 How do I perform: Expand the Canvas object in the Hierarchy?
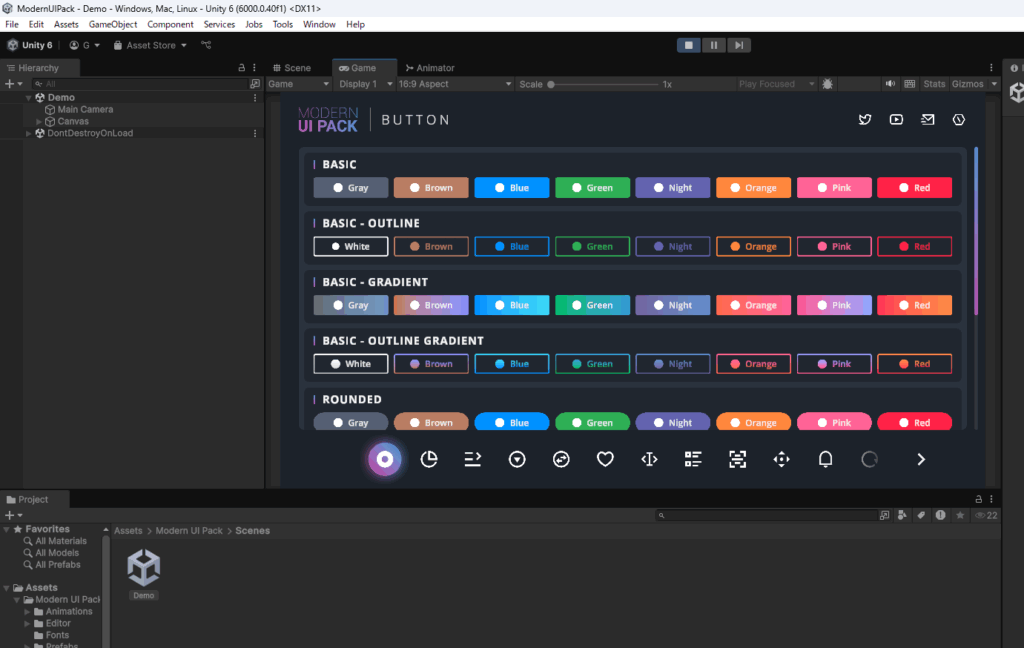pos(39,122)
